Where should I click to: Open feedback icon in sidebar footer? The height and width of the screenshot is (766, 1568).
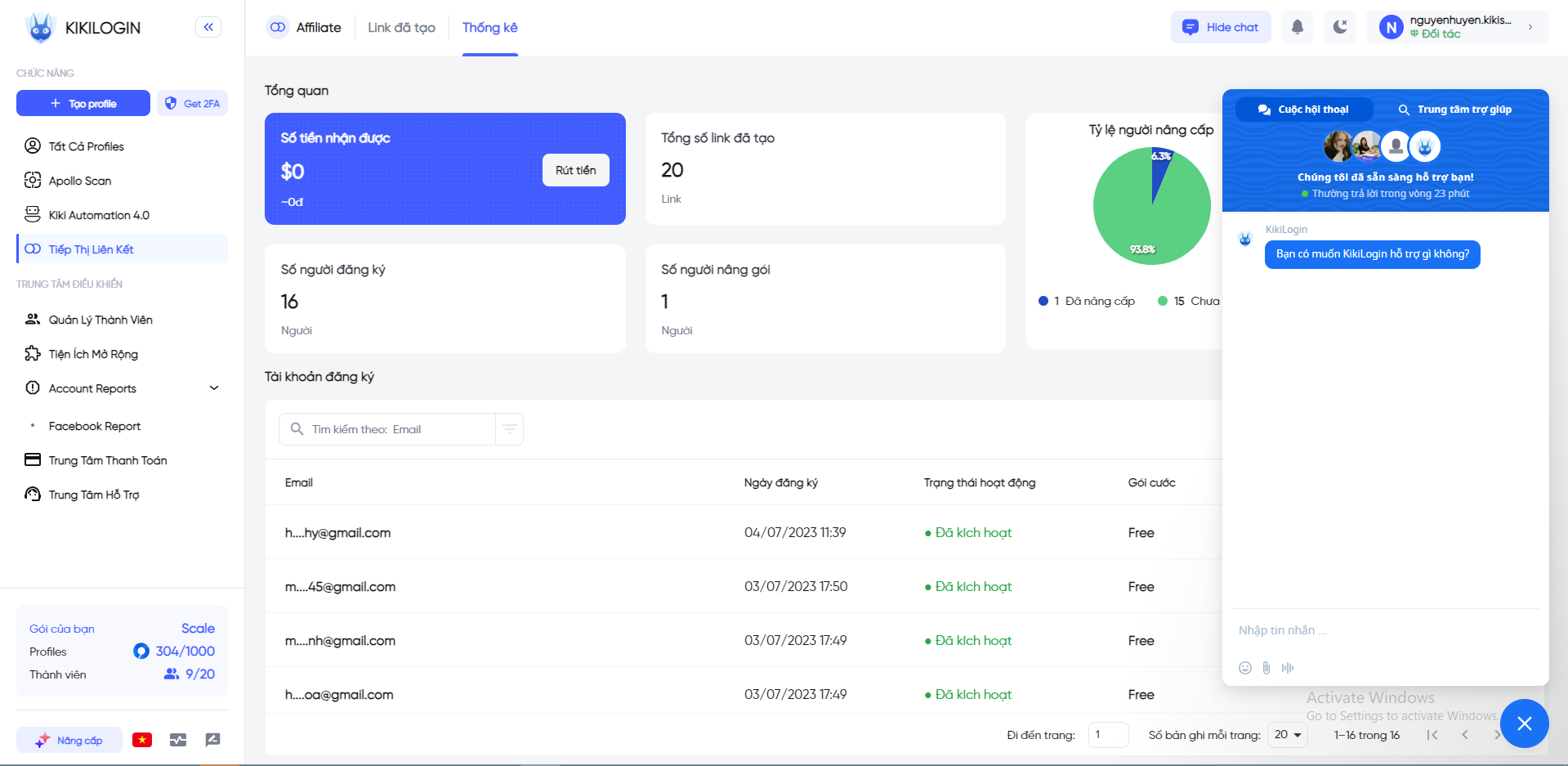click(x=212, y=740)
